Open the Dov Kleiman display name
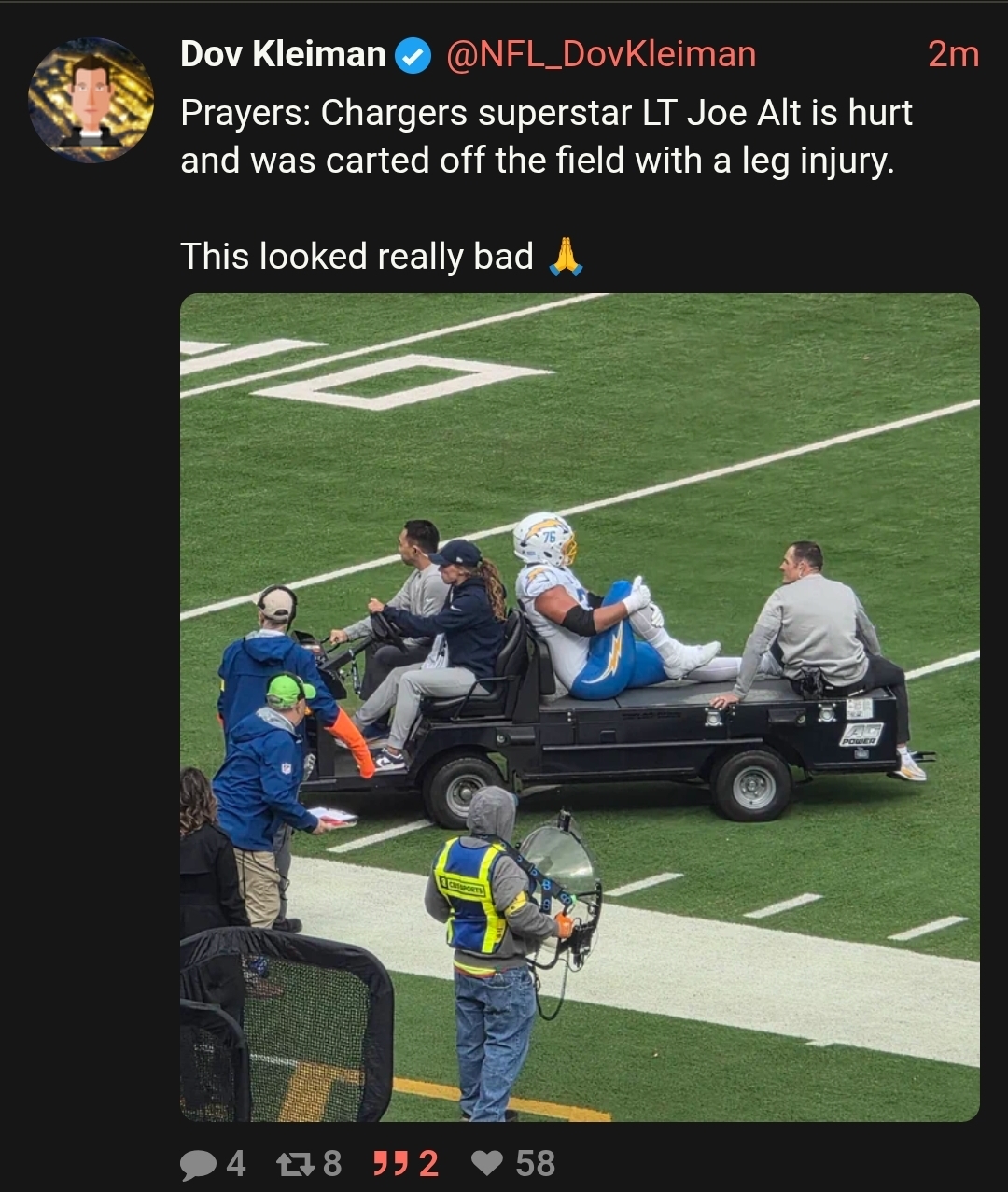 tap(283, 55)
